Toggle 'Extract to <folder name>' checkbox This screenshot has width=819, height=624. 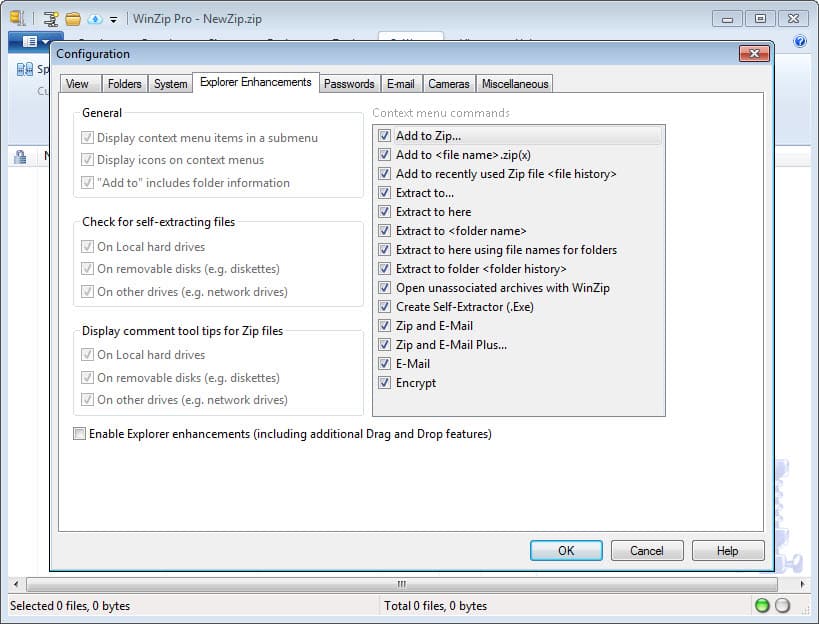tap(384, 231)
